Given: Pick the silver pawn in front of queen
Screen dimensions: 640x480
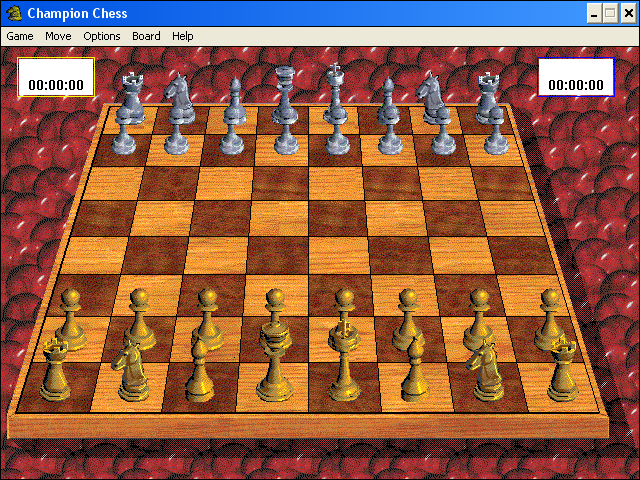Looking at the screenshot, I should (x=286, y=138).
